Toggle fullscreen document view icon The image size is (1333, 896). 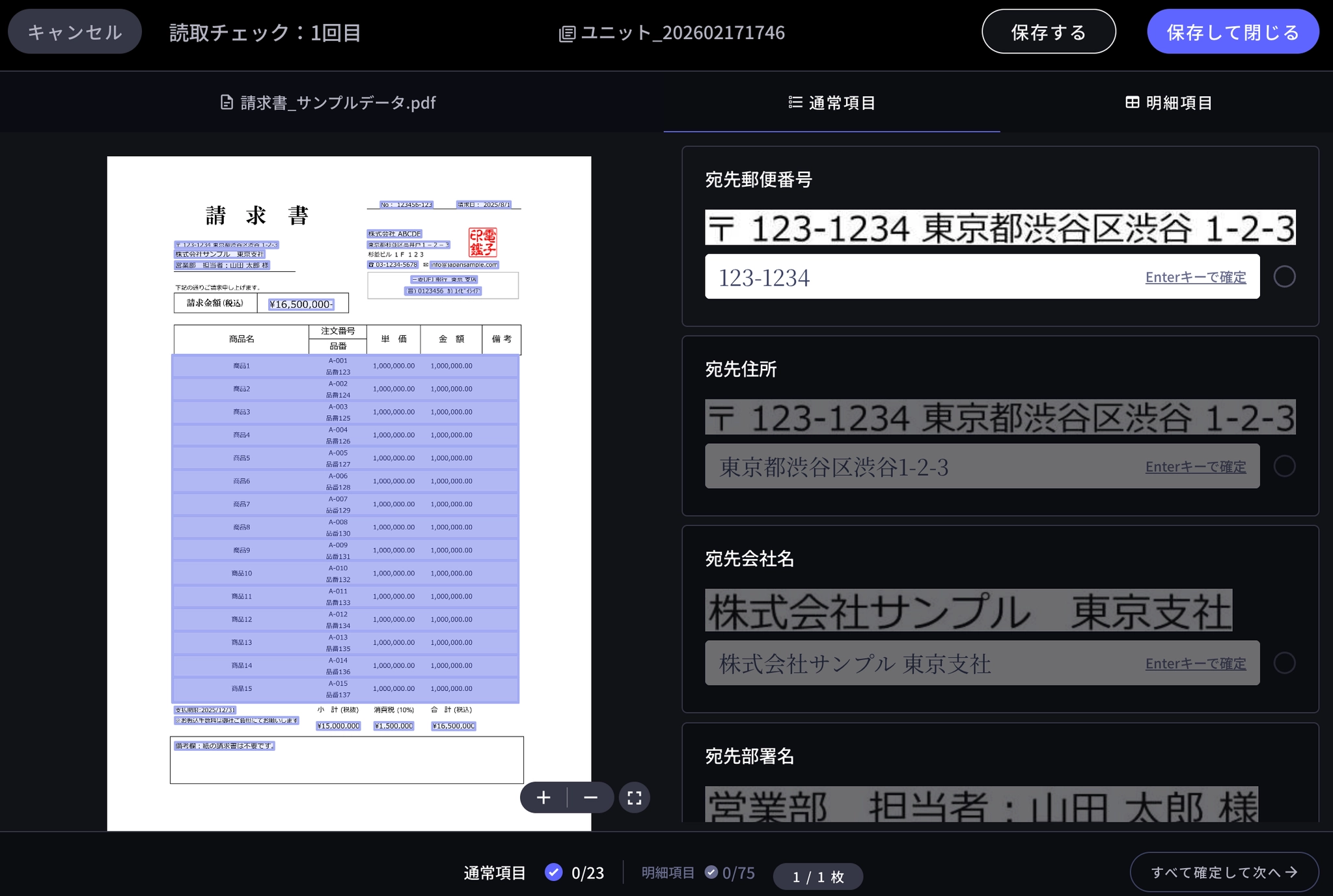click(x=635, y=798)
